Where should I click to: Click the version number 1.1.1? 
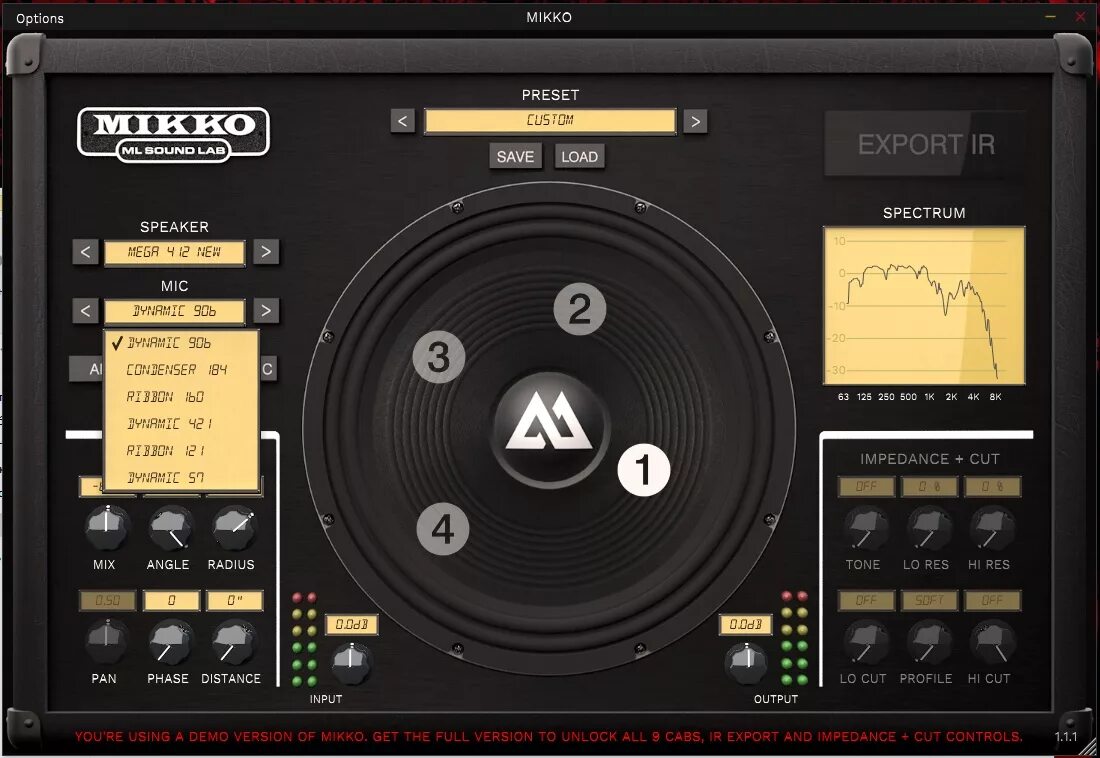pyautogui.click(x=1066, y=737)
